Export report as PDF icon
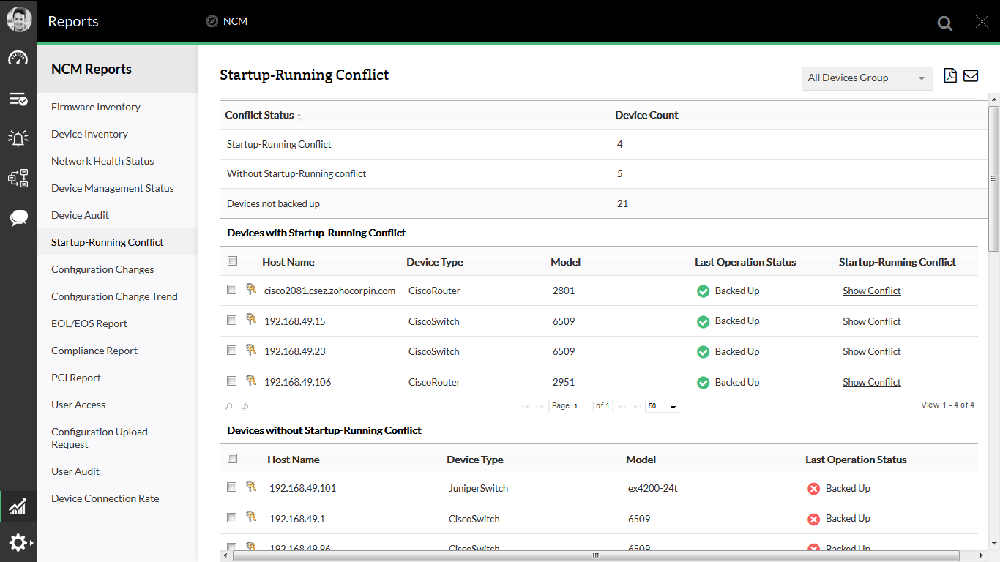1000x562 pixels. click(x=950, y=76)
